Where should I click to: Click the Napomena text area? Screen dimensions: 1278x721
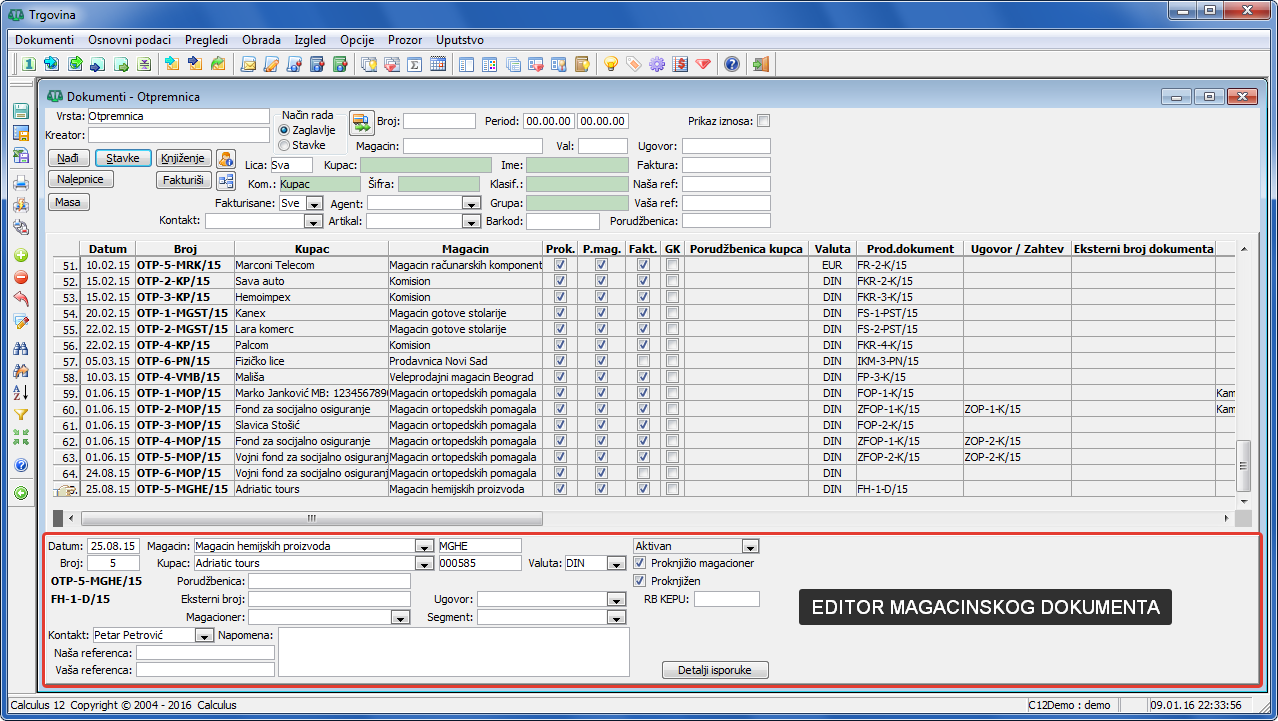pos(454,652)
